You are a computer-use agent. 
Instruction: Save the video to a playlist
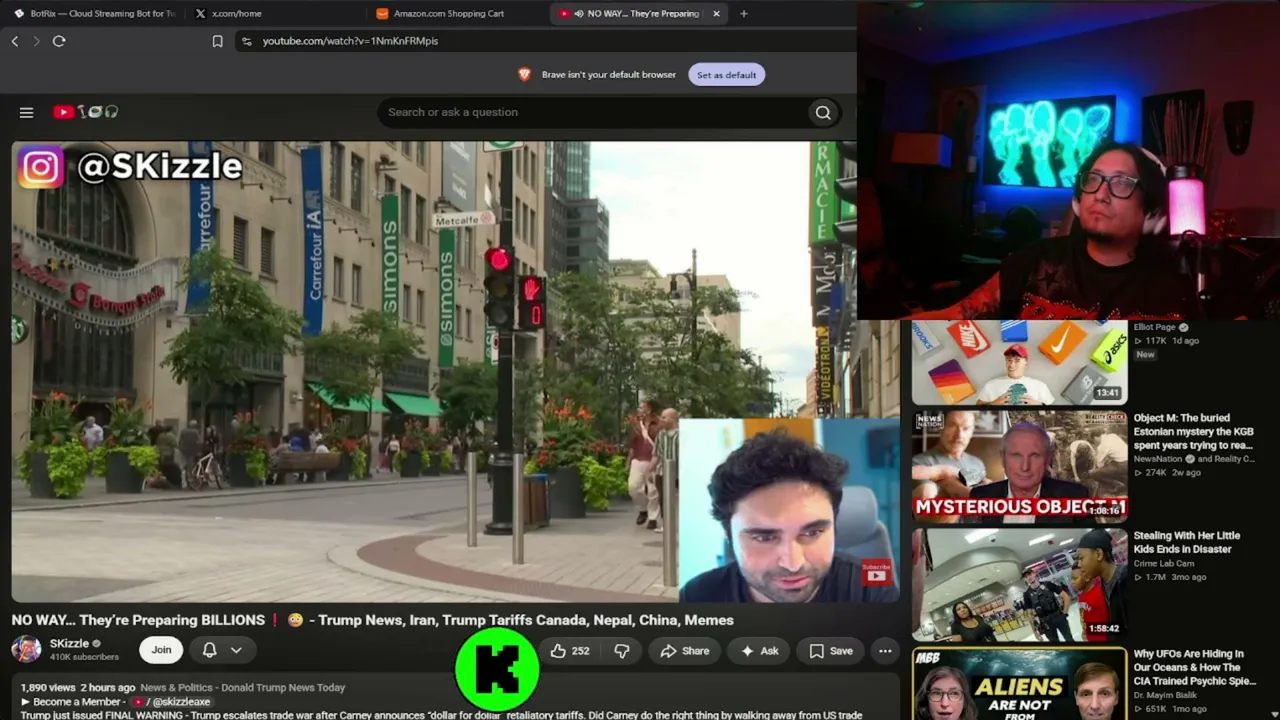[831, 651]
